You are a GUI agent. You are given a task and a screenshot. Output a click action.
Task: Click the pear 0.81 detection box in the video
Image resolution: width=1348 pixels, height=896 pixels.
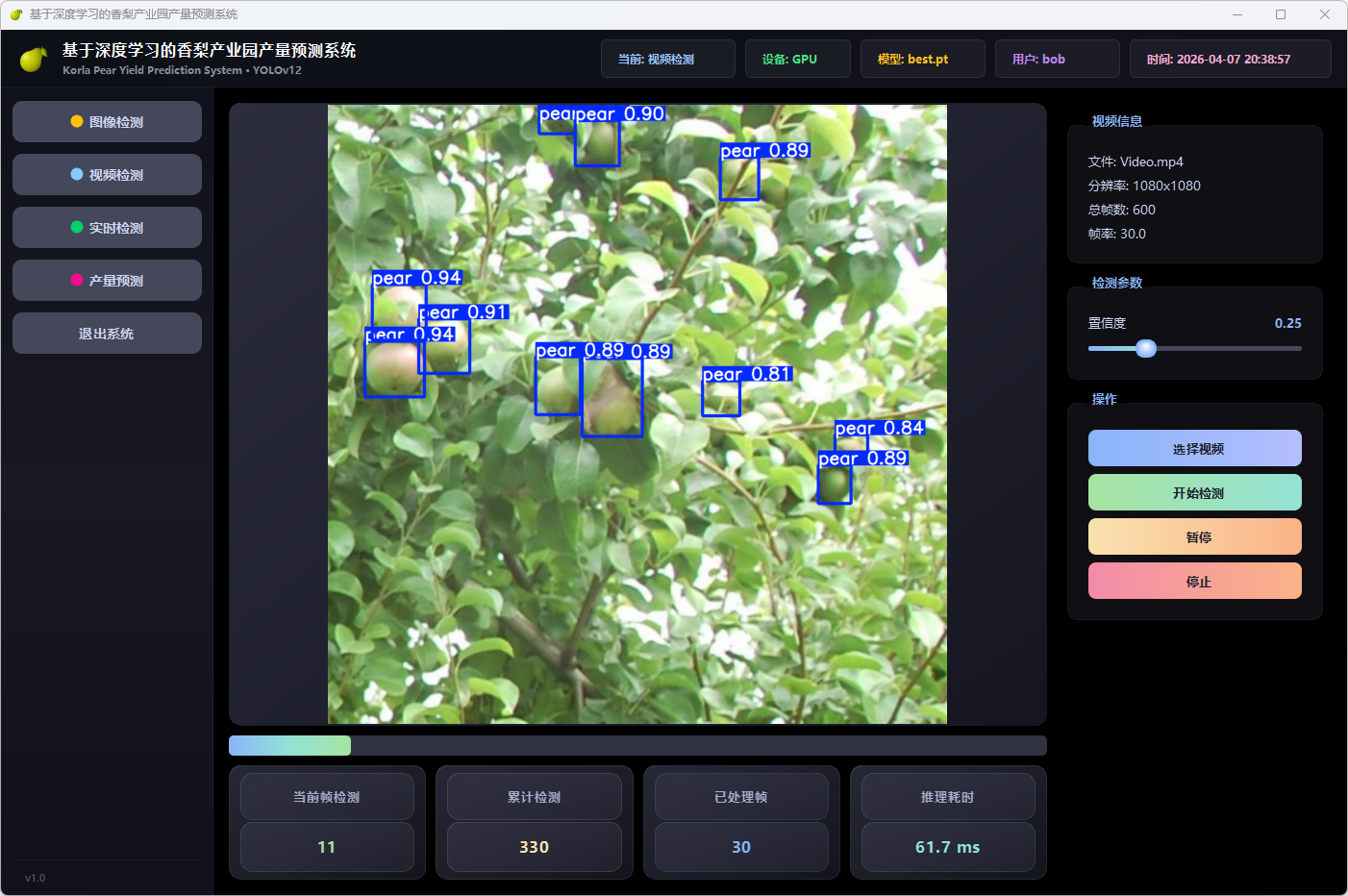[x=720, y=398]
